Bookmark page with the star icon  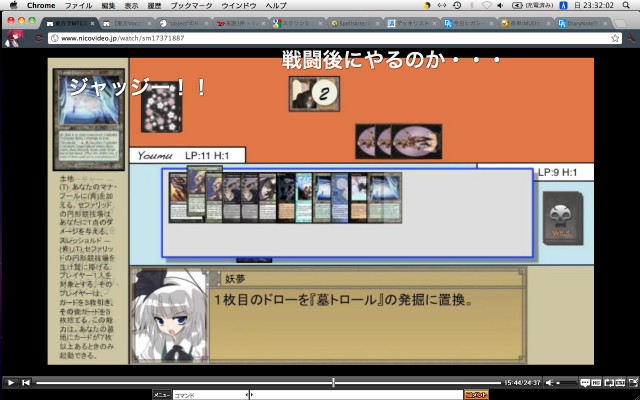click(x=615, y=38)
